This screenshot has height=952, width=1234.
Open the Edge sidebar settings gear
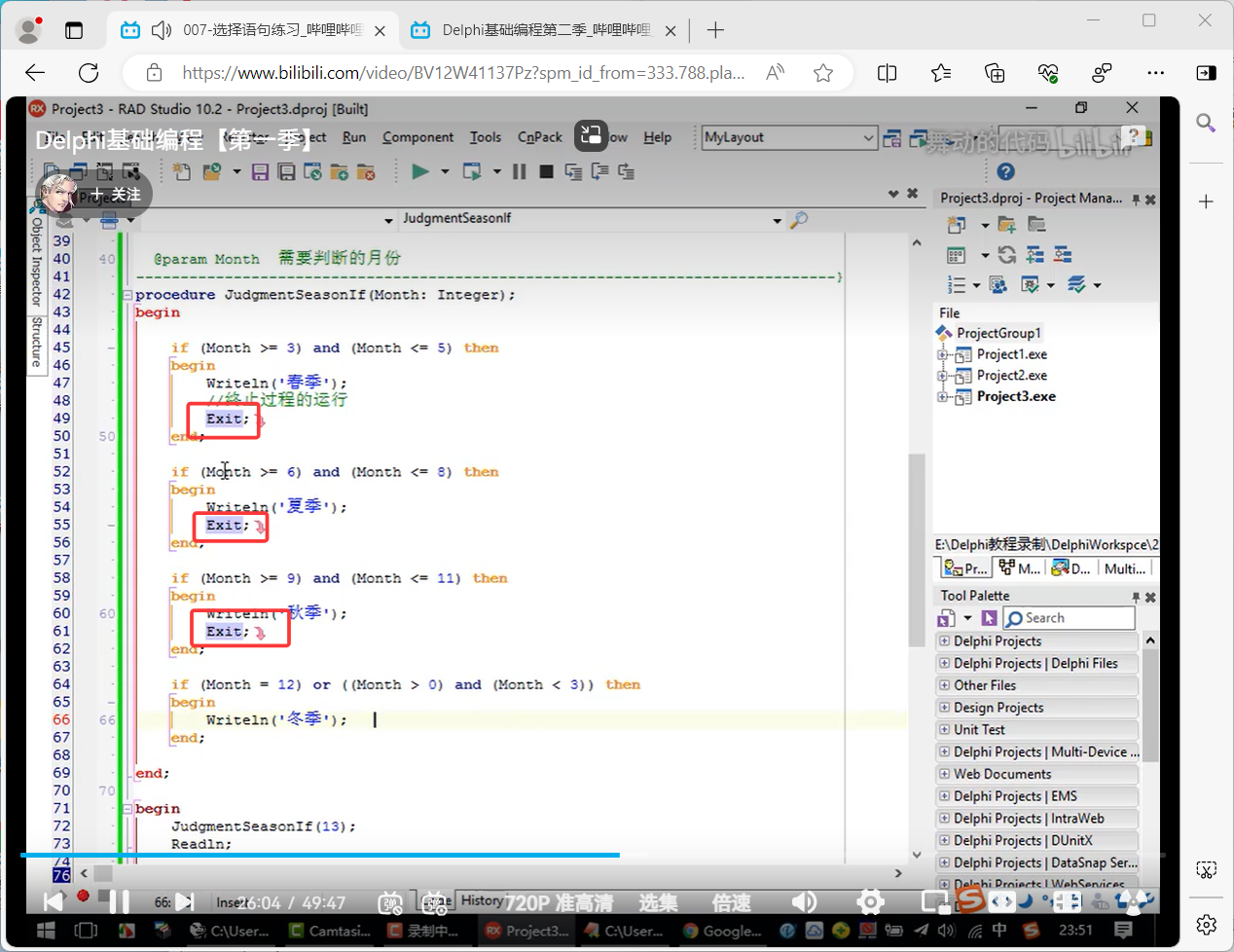coord(1206,924)
